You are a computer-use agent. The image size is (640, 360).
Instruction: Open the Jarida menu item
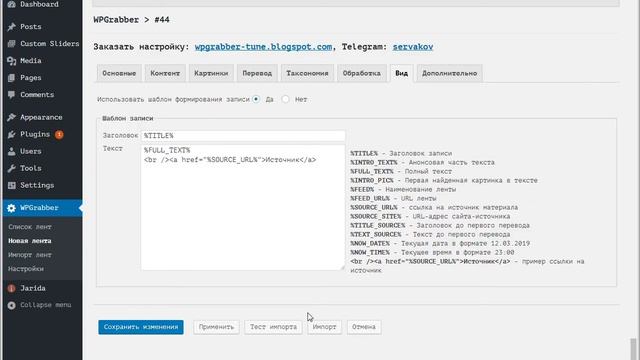click(x=41, y=288)
